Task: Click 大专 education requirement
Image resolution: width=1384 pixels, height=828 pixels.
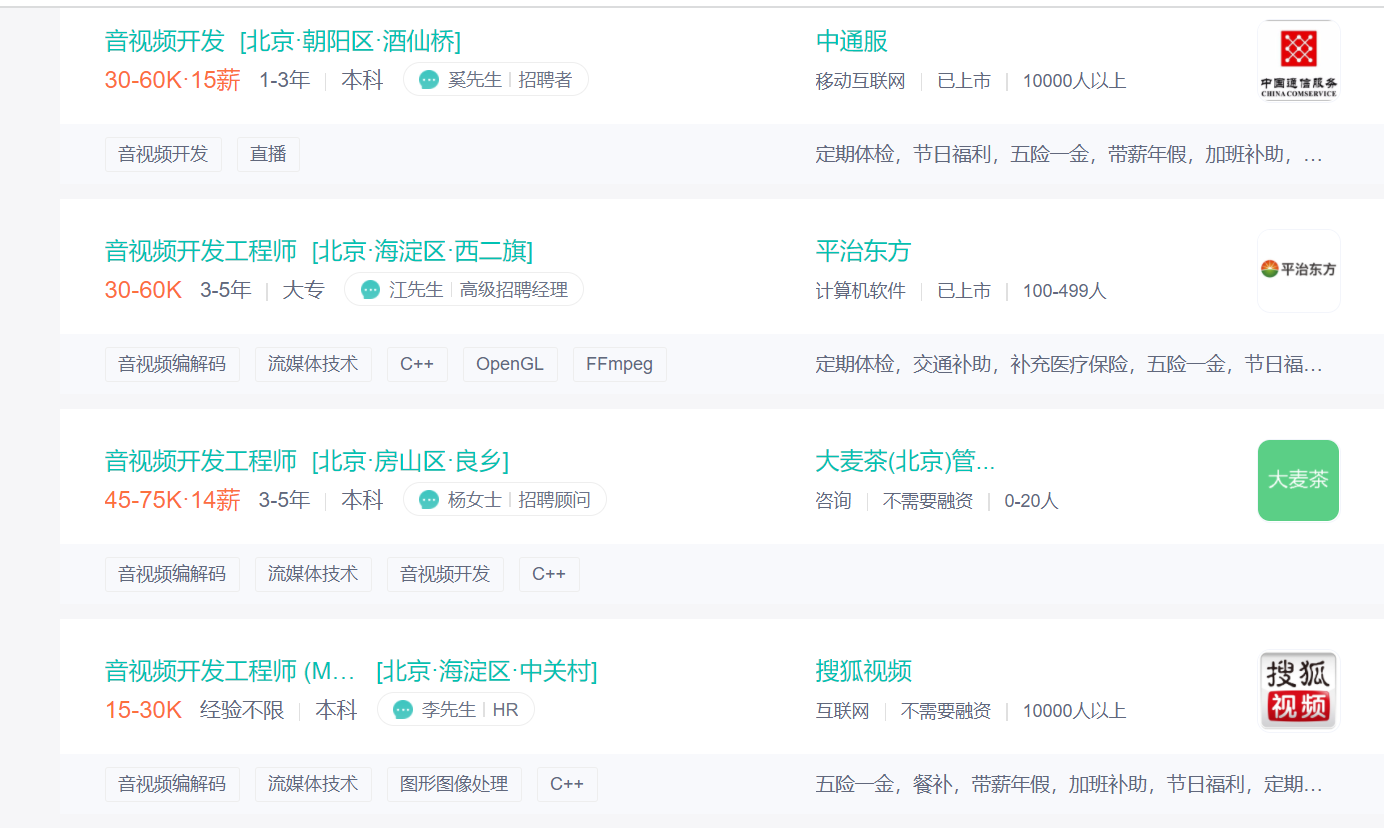Action: point(304,290)
